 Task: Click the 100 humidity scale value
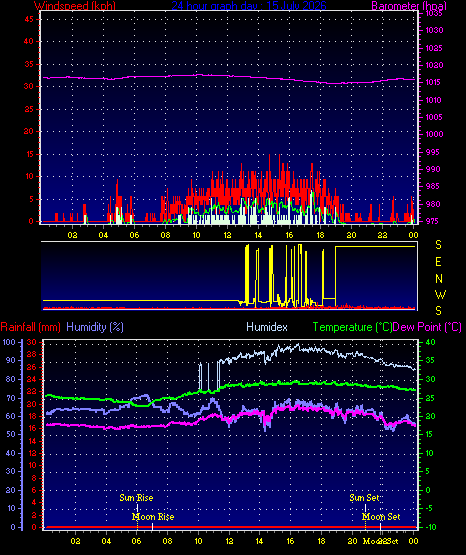pyautogui.click(x=9, y=342)
